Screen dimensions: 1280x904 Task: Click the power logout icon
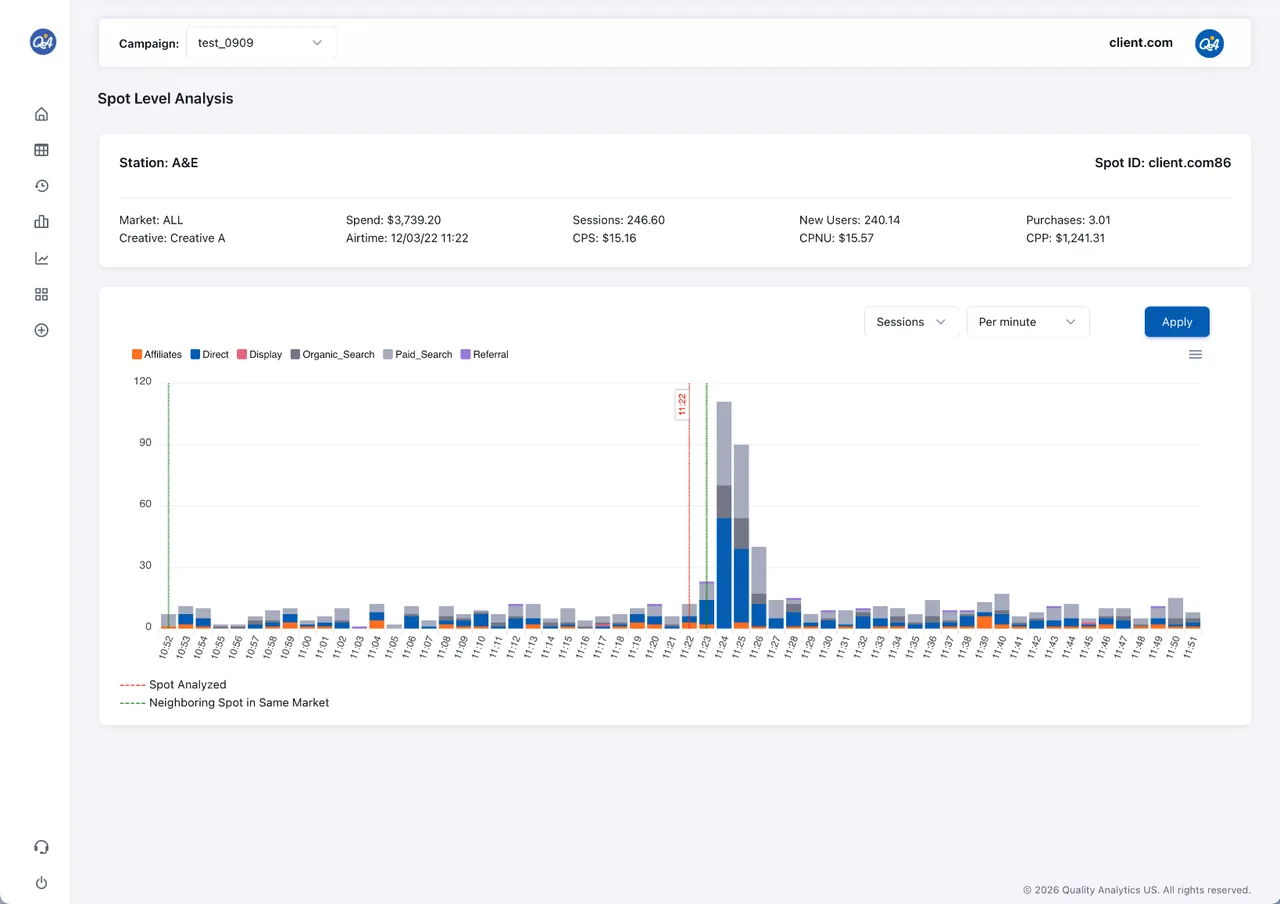(41, 883)
